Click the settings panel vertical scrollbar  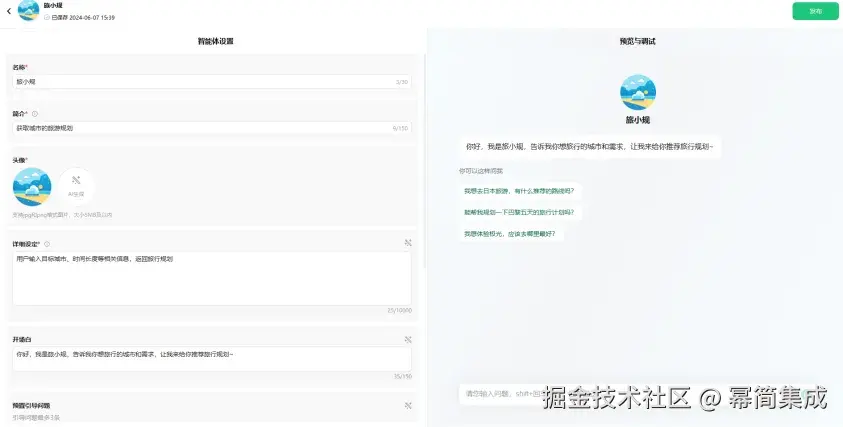(x=425, y=161)
